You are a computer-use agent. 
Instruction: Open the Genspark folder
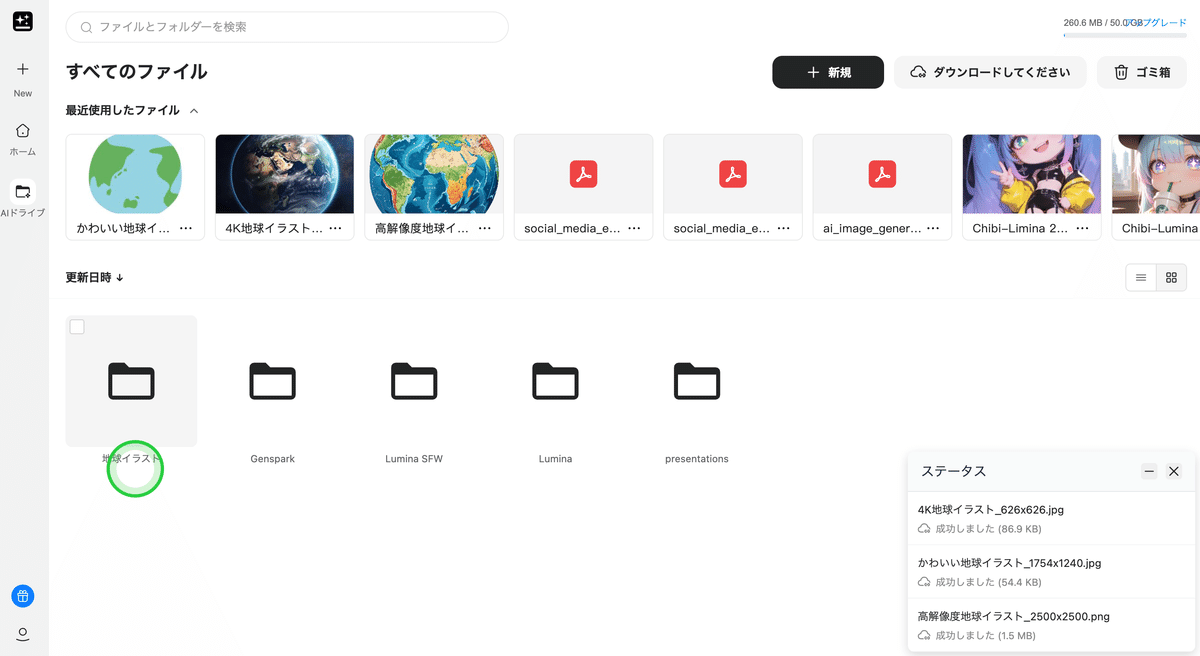point(272,382)
